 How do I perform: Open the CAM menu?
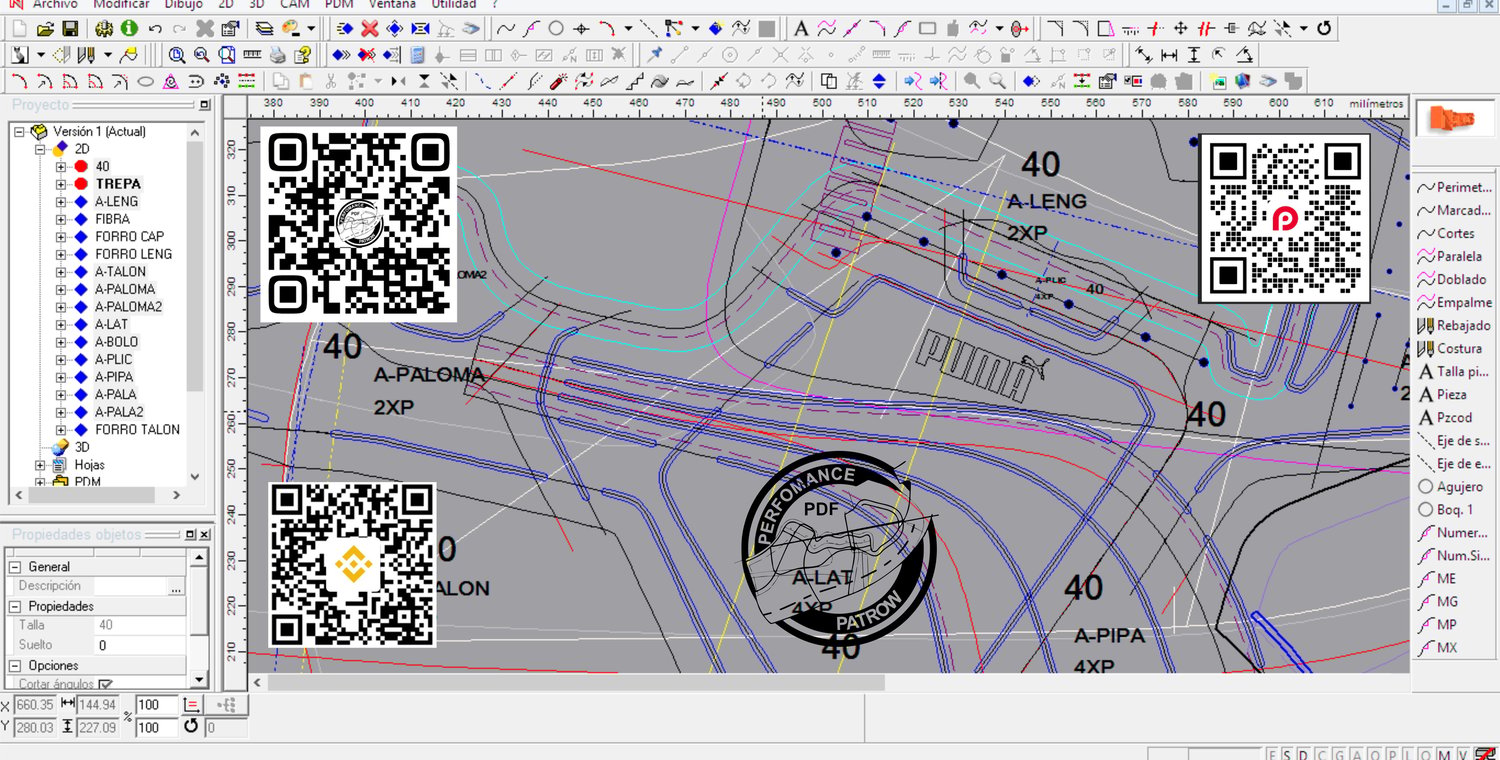tap(295, 4)
